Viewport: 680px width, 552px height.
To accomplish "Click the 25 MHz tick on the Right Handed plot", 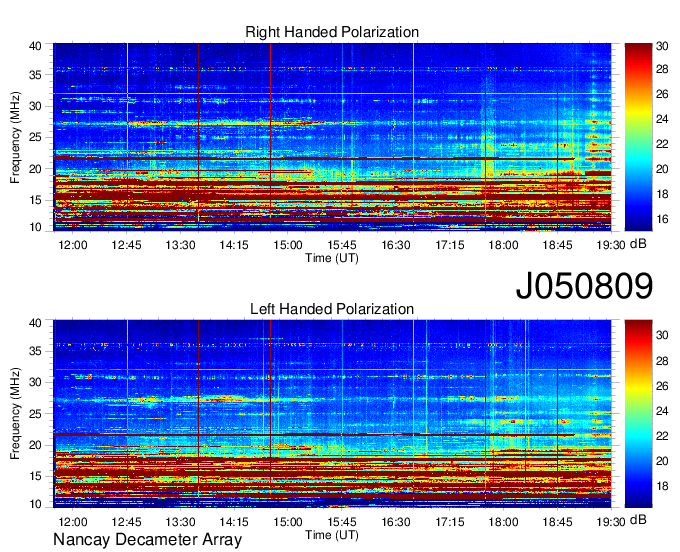I will 35,137.
